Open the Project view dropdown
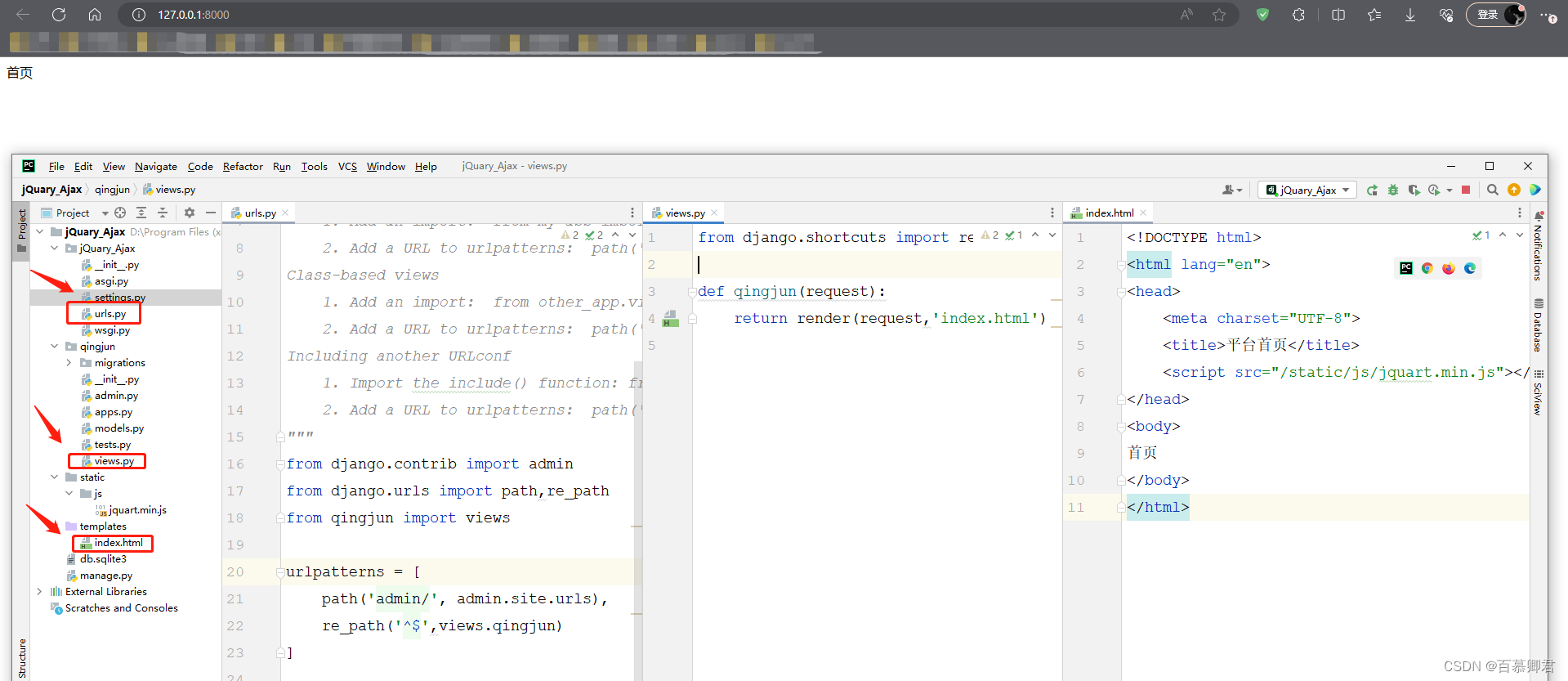Image resolution: width=1568 pixels, height=681 pixels. coord(105,213)
